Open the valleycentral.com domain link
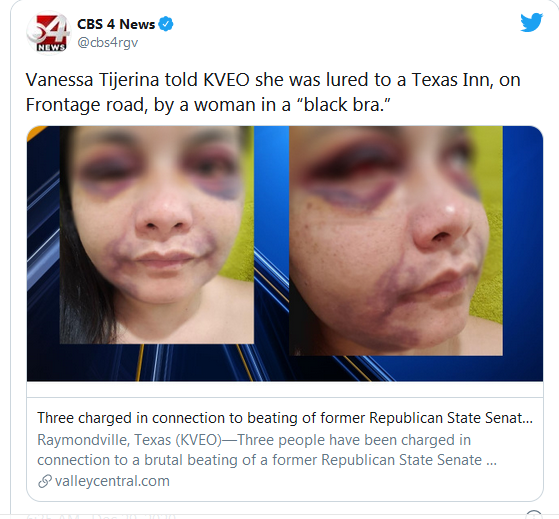The image size is (559, 519). pos(112,481)
